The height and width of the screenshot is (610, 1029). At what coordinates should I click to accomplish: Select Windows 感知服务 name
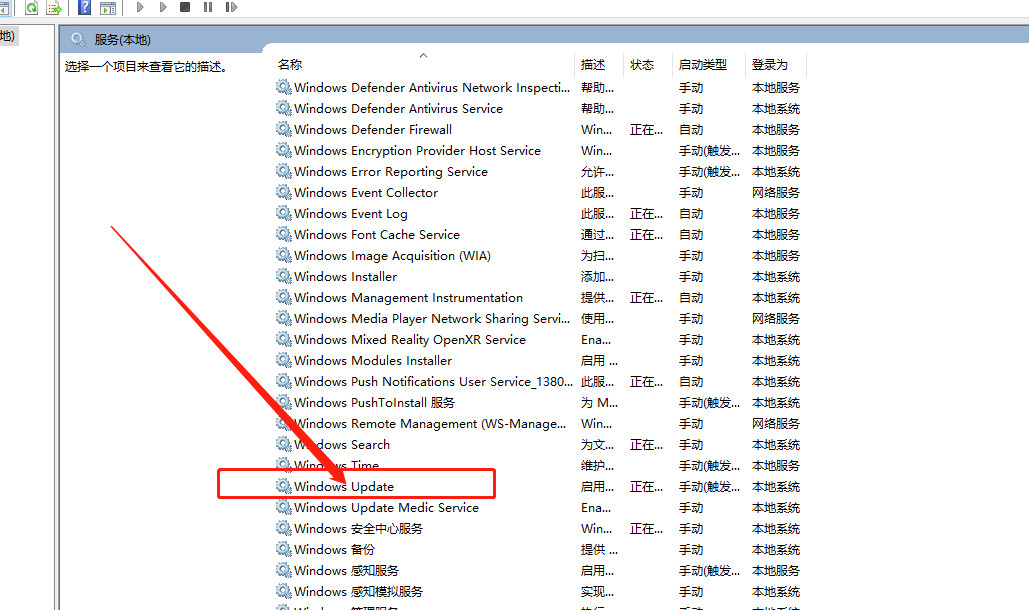coord(346,571)
